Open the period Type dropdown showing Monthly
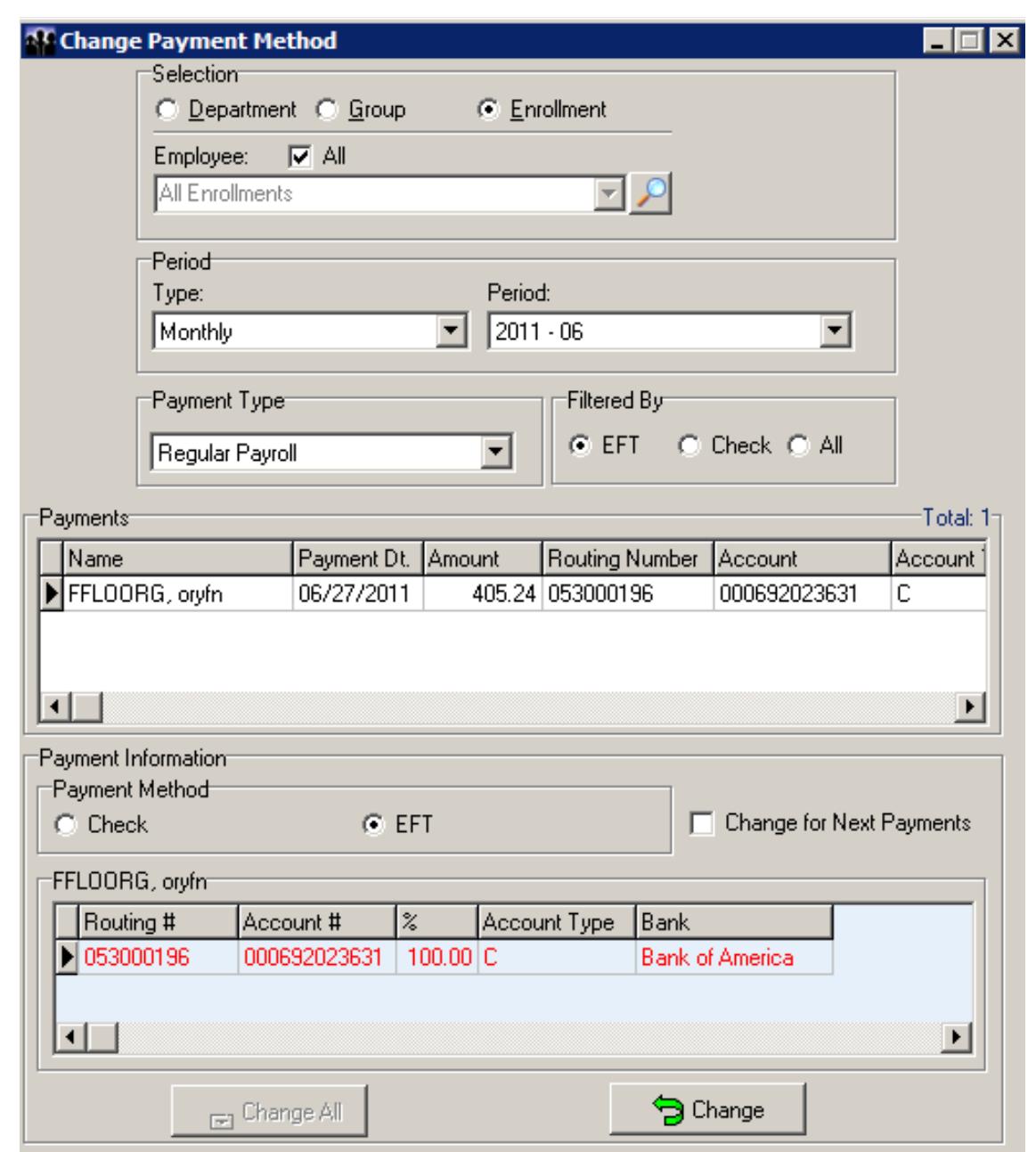Viewport: 1036px width, 1152px height. coord(453,332)
